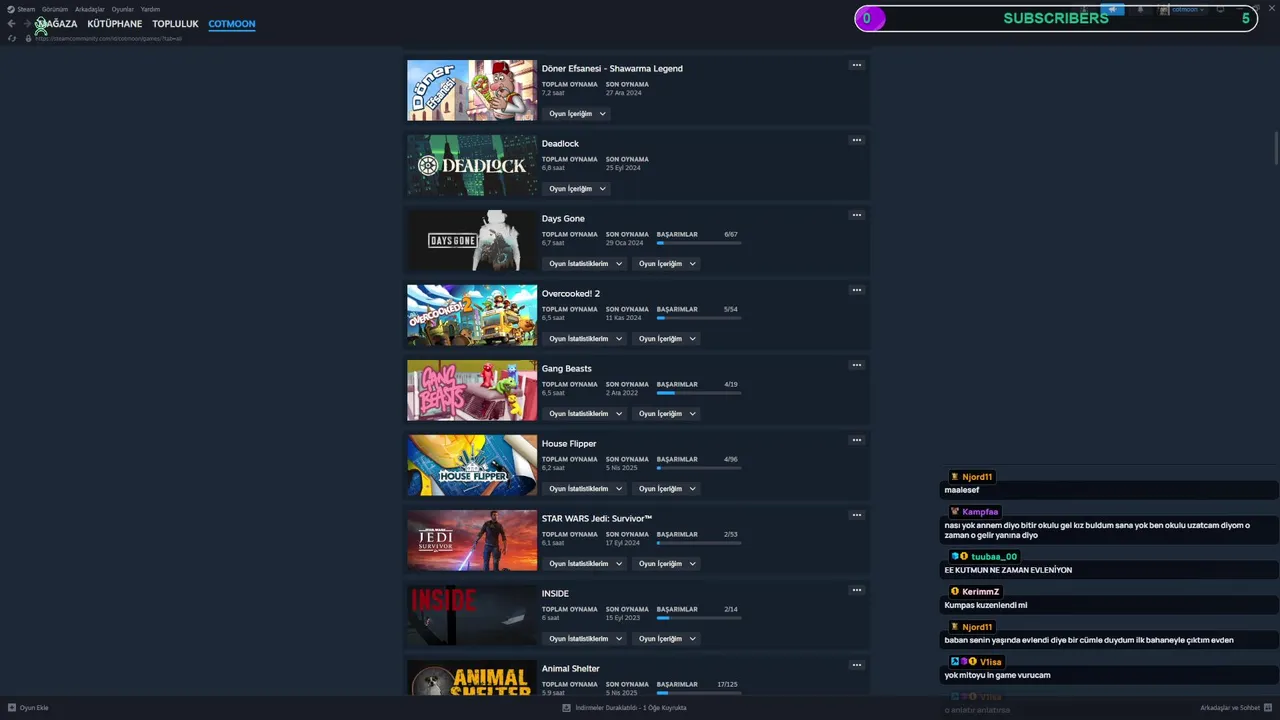Open the Yardım menu
Image resolution: width=1280 pixels, height=720 pixels.
150,9
